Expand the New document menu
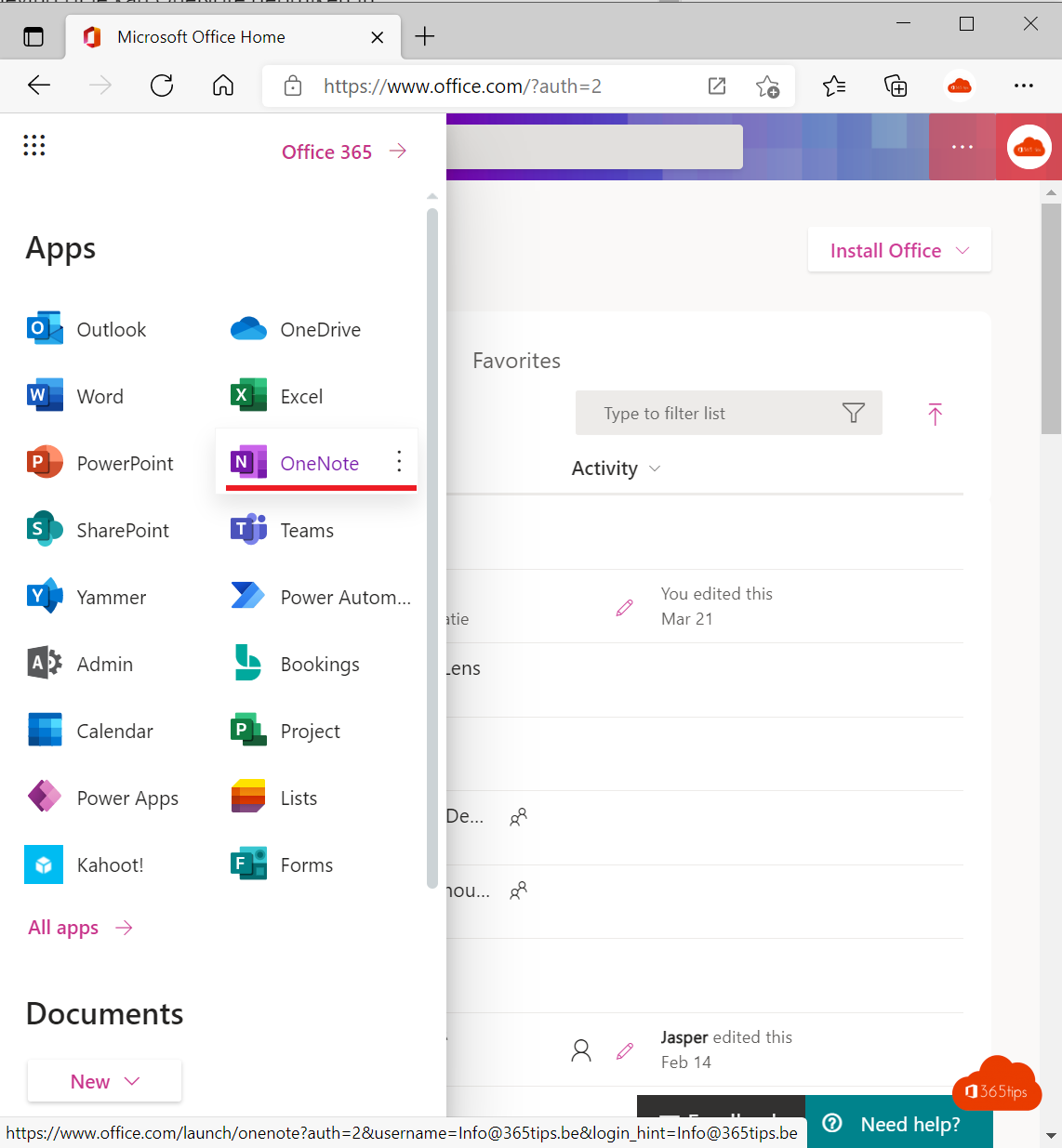This screenshot has width=1062, height=1148. coord(103,1081)
